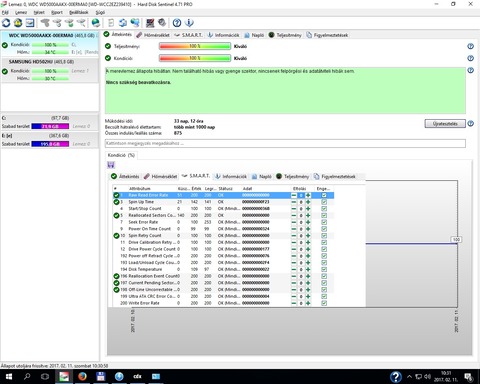
Task: Click the first gray disk-test toolbar icon
Action: pos(45,23)
